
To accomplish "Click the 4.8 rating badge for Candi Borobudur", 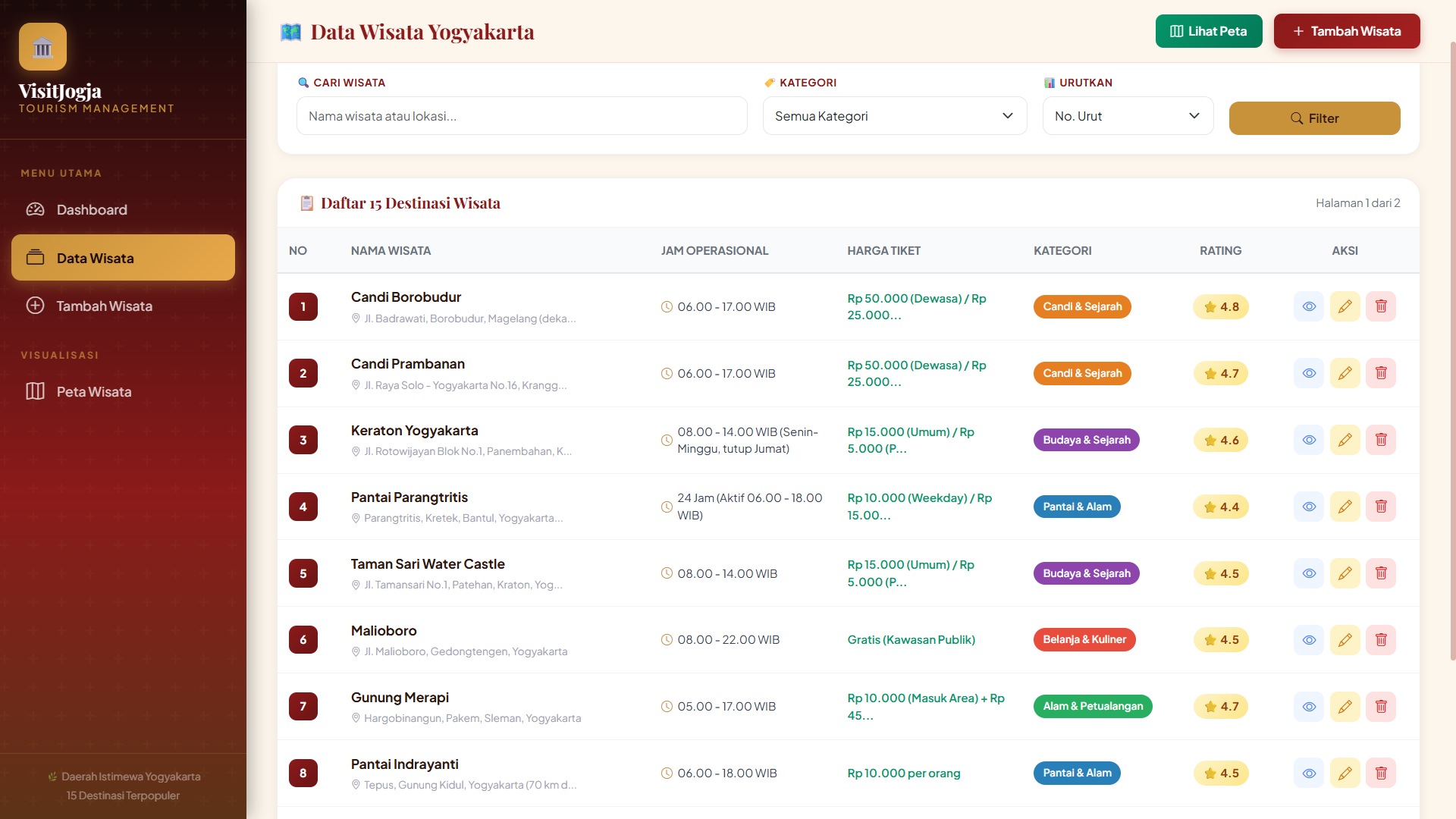I will tap(1221, 306).
